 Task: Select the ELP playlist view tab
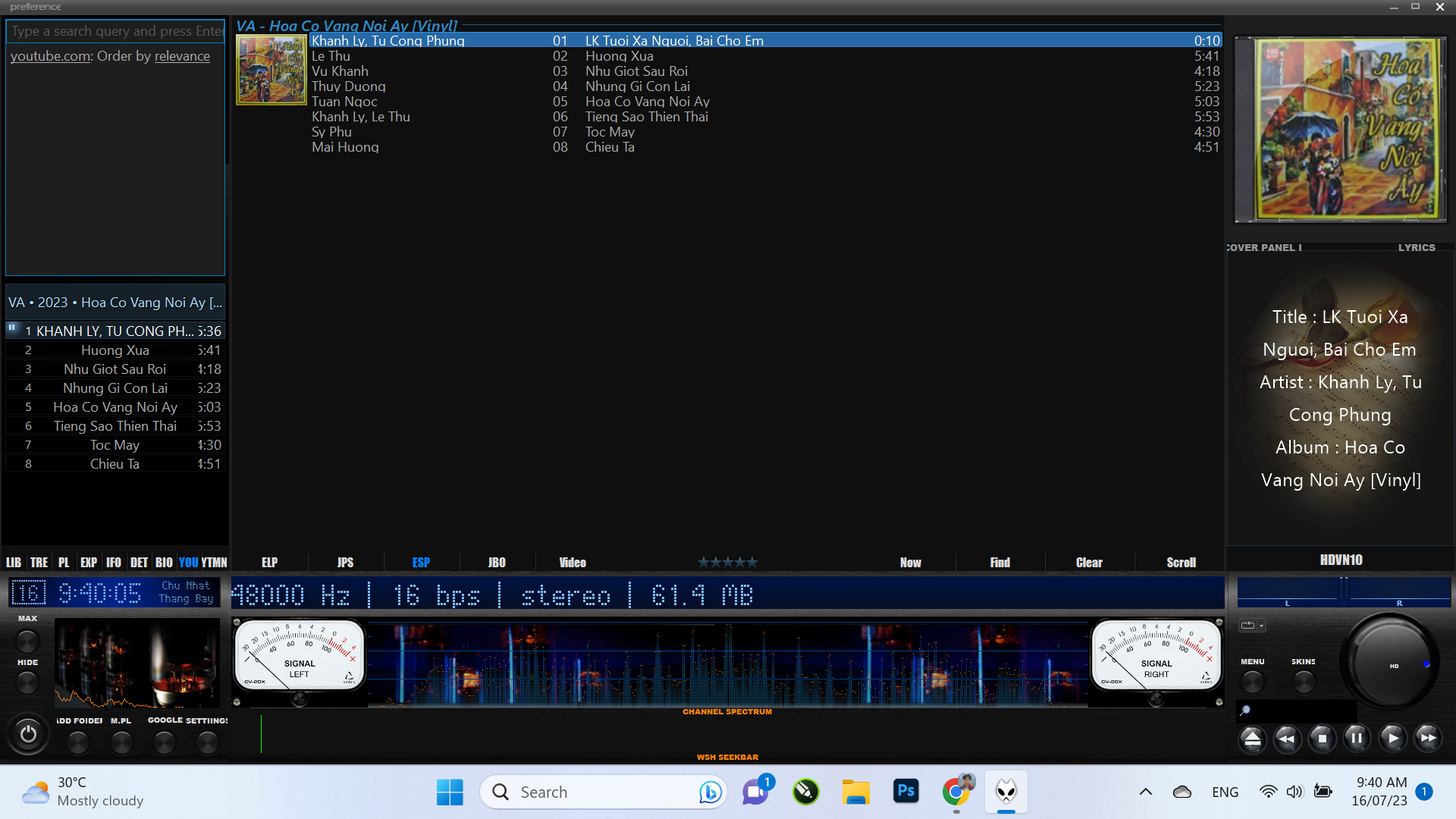(x=269, y=562)
